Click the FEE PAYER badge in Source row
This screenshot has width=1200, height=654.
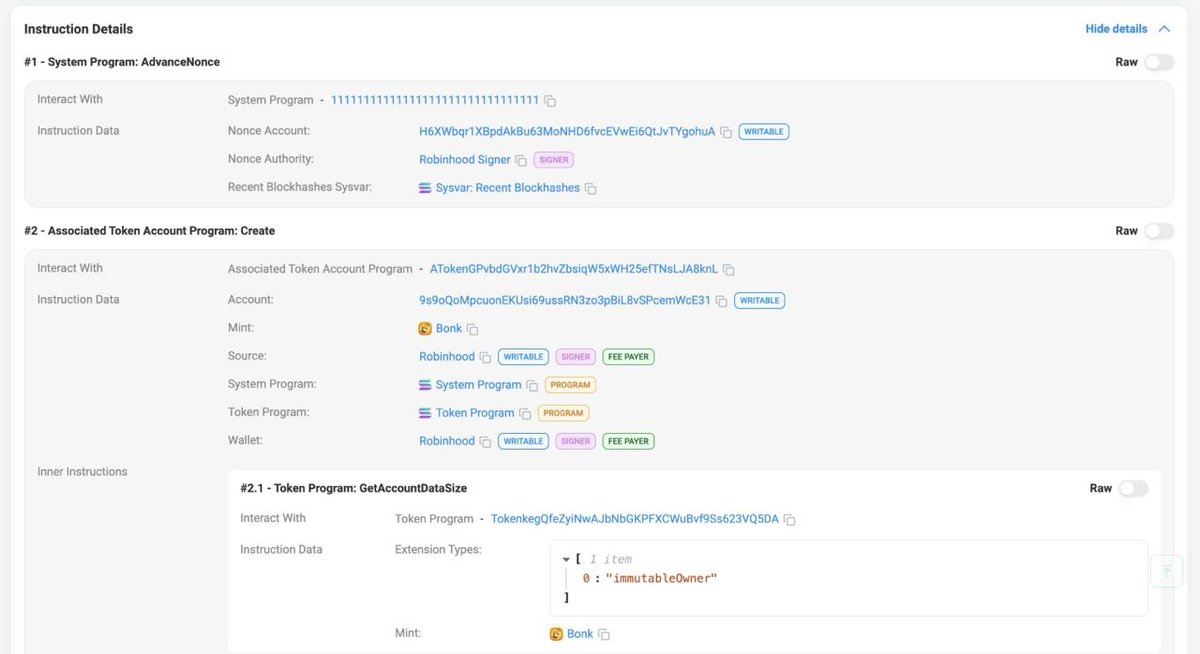click(x=628, y=356)
